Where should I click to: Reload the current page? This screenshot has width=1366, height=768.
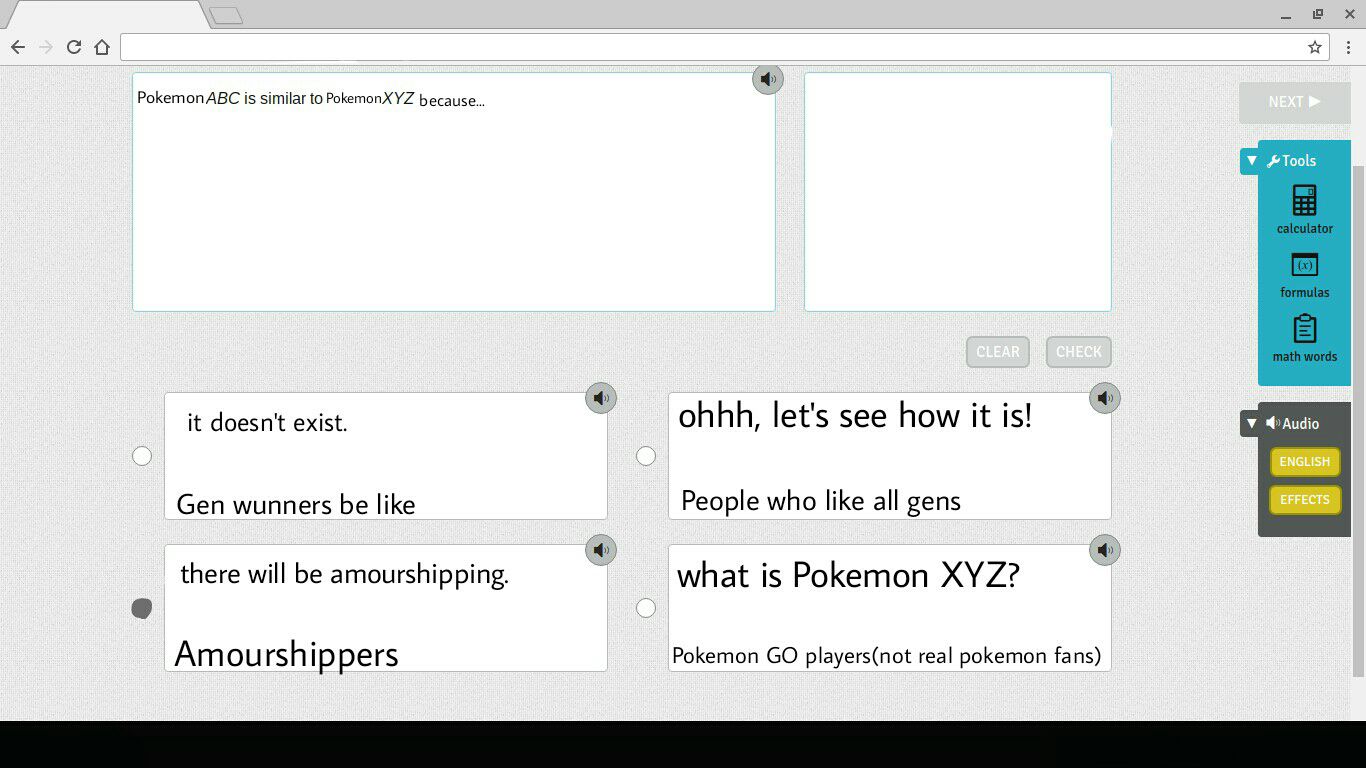tap(74, 47)
